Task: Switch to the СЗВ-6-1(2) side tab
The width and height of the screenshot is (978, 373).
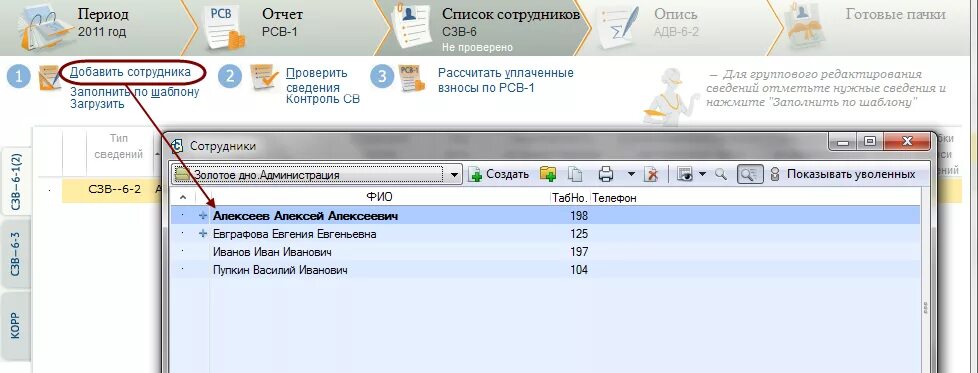Action: click(17, 181)
